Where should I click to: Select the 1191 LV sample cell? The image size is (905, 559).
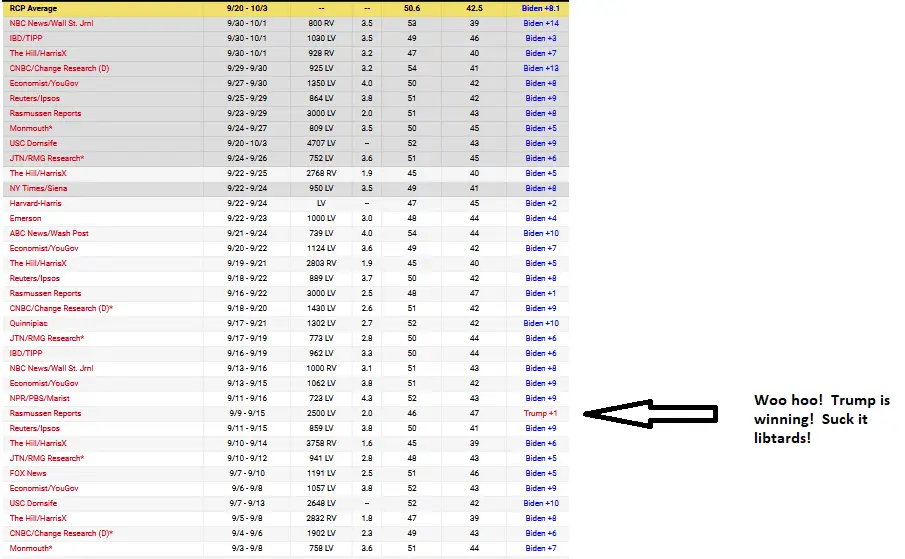point(321,473)
